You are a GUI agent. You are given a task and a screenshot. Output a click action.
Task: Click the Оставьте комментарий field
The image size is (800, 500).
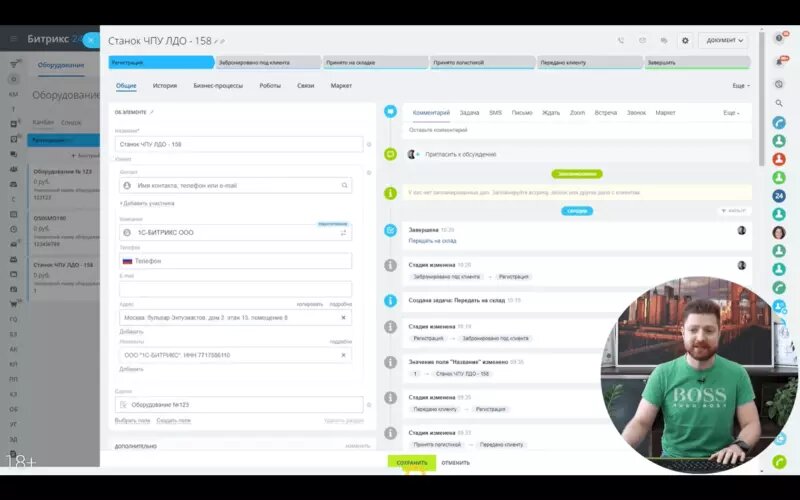(x=577, y=131)
